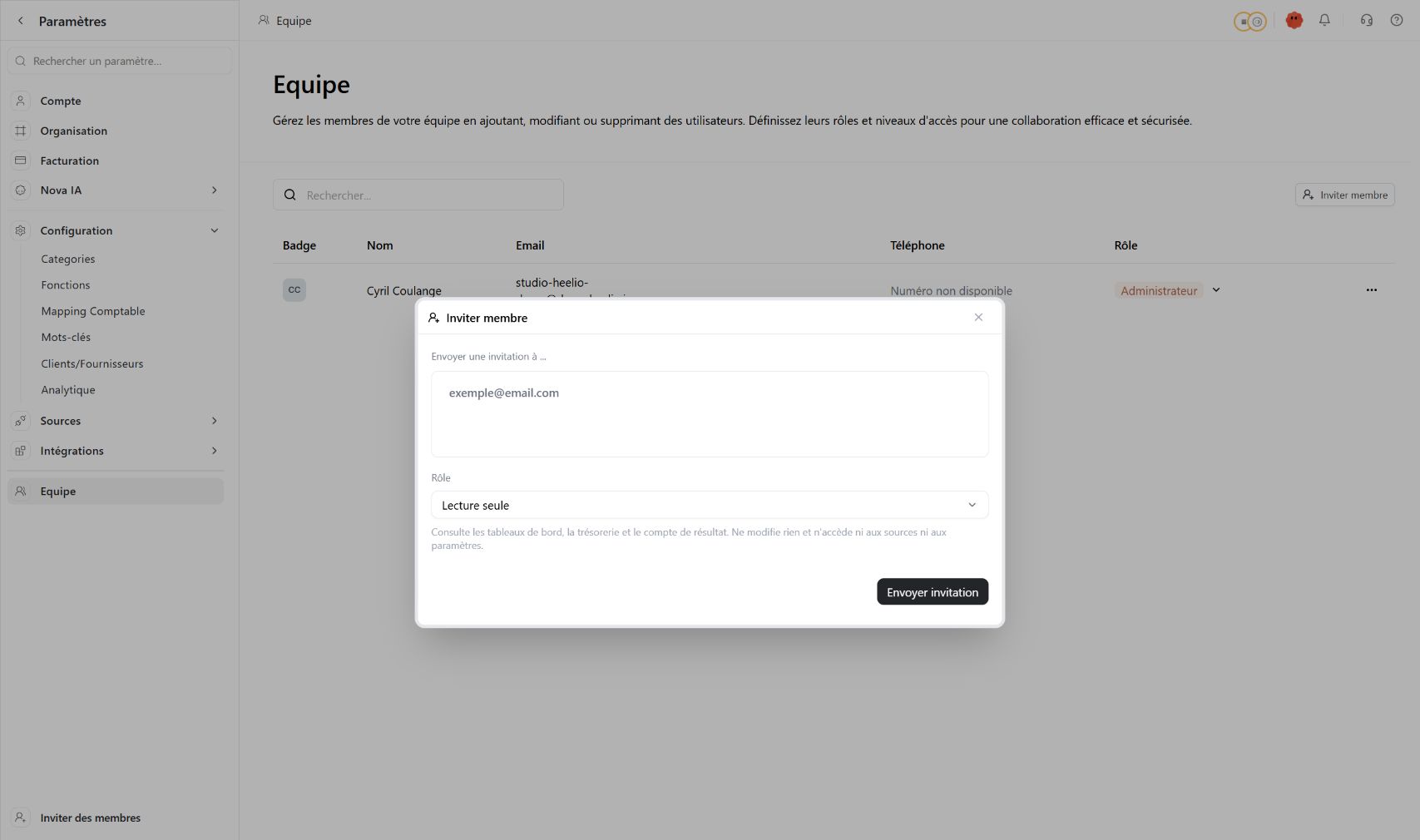Click the Email column header
The image size is (1420, 840).
530,245
